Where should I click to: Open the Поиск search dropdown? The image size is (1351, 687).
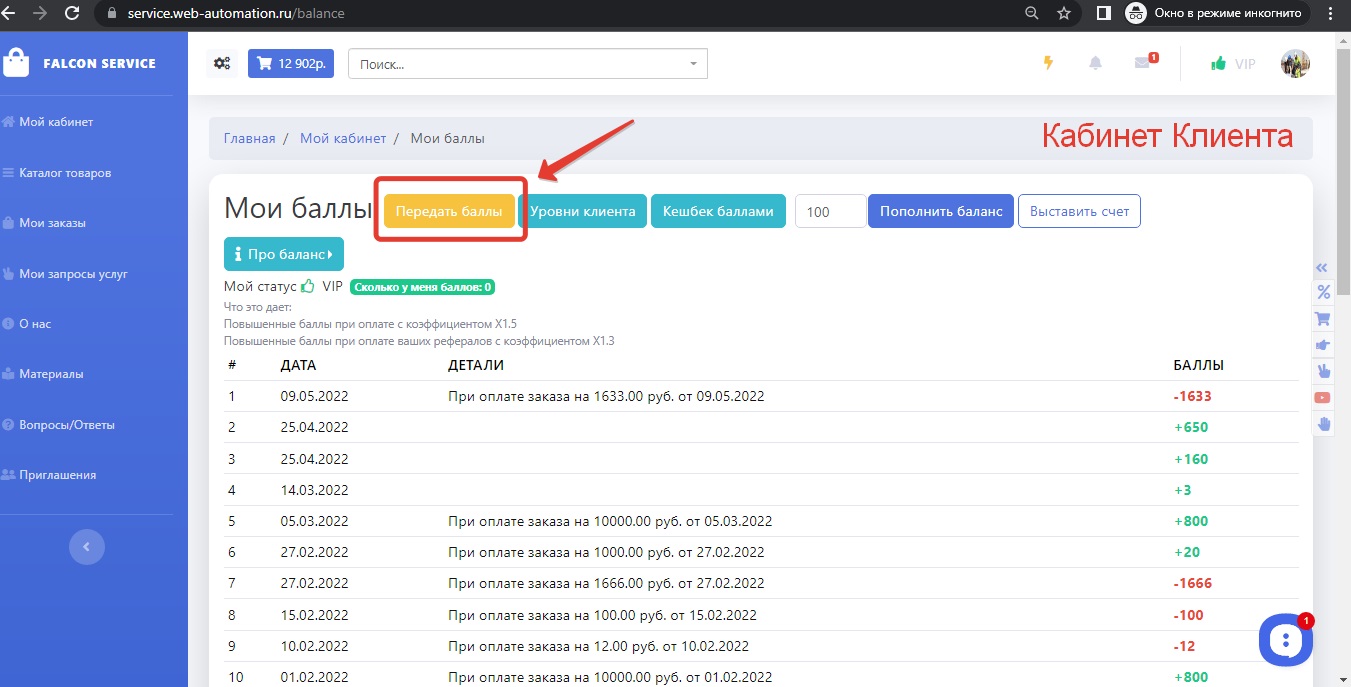point(527,64)
